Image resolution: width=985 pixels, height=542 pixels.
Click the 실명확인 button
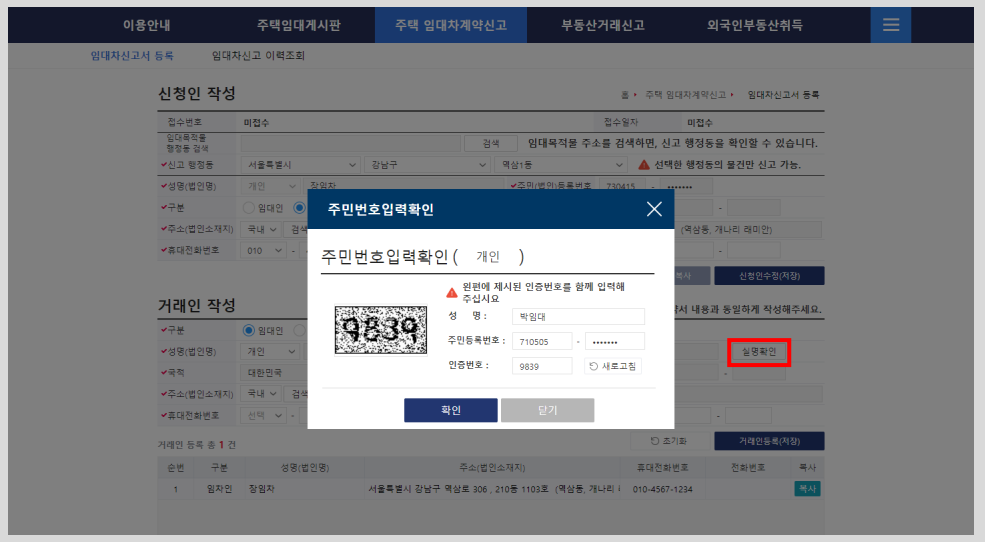click(x=759, y=352)
